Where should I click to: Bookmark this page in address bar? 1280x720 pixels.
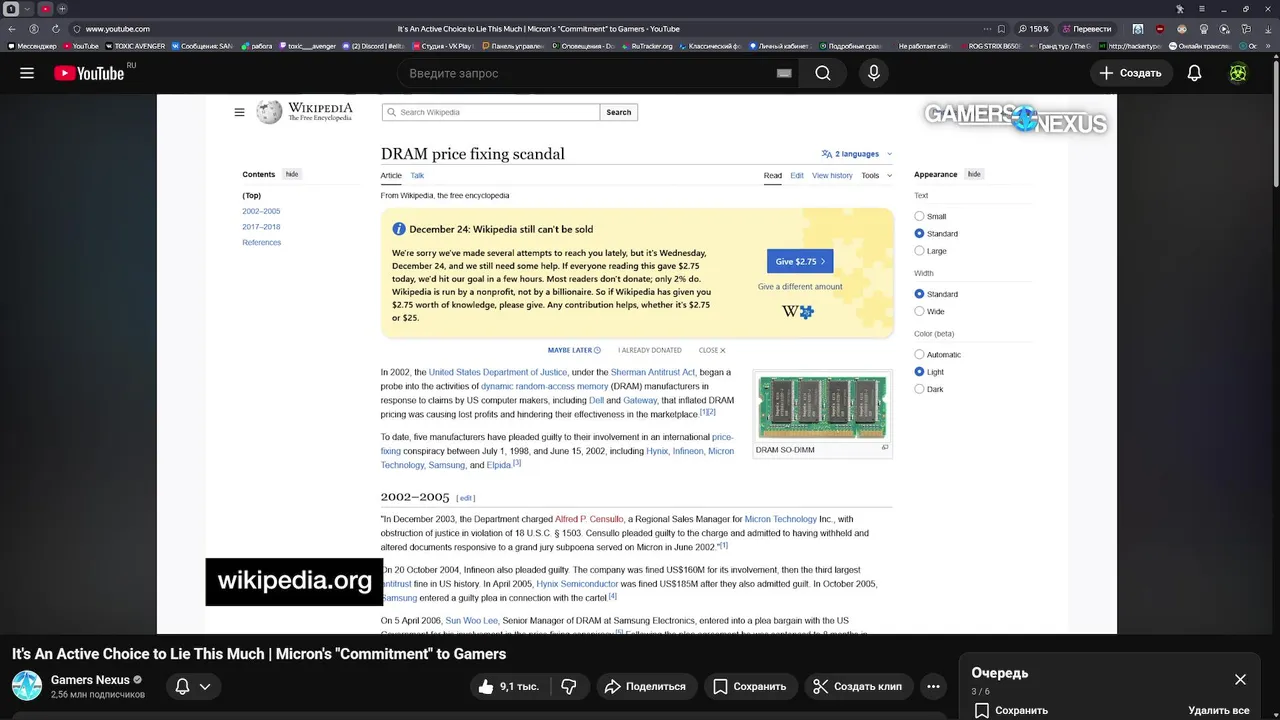(1002, 29)
